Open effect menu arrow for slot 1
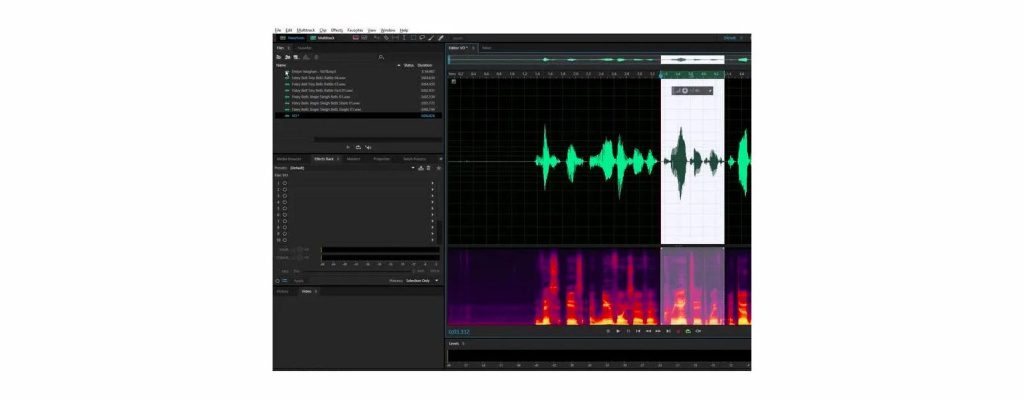Viewport: 1024px width, 399px height. 432,183
